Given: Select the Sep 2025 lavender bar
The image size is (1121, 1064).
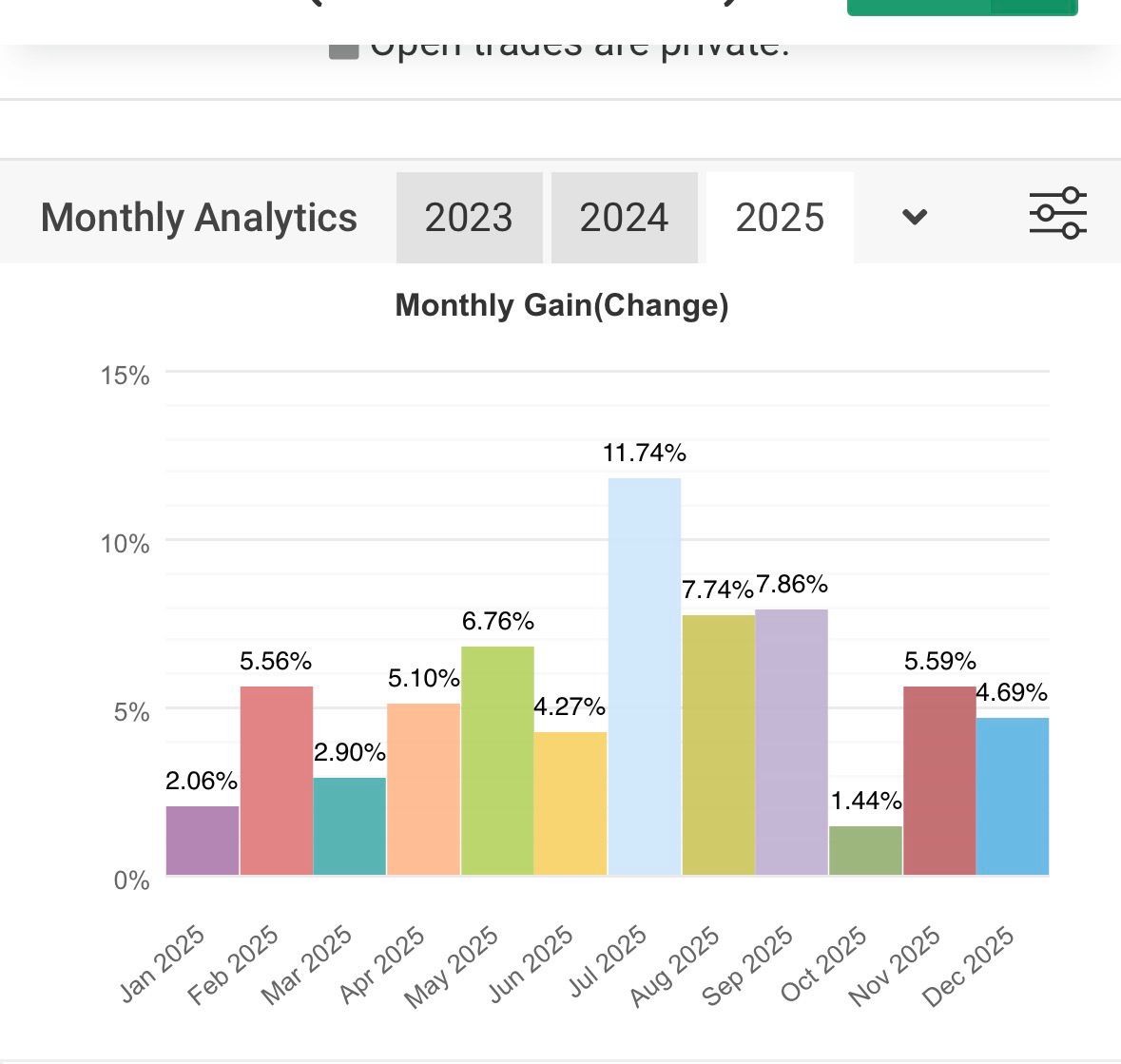Looking at the screenshot, I should [792, 743].
